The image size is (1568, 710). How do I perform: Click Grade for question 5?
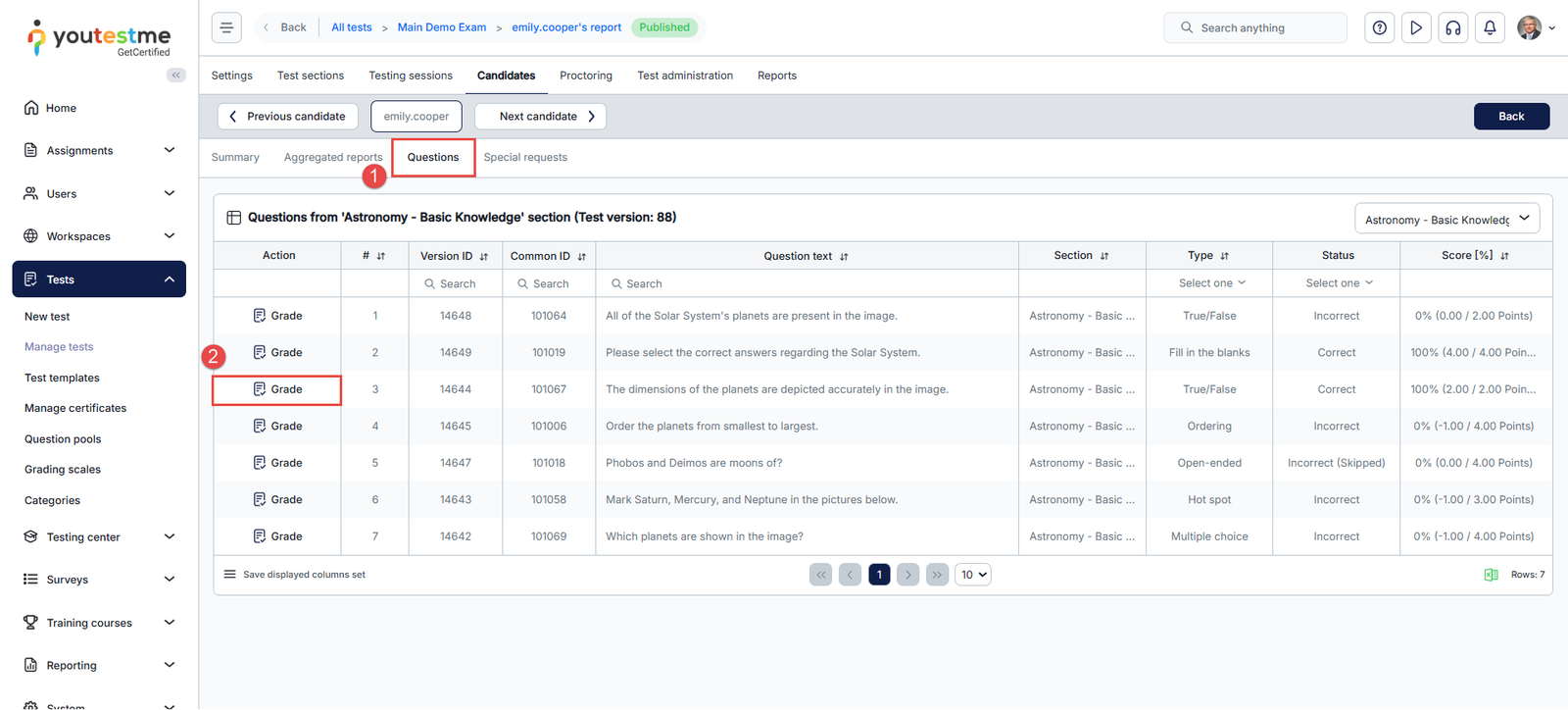tap(277, 463)
